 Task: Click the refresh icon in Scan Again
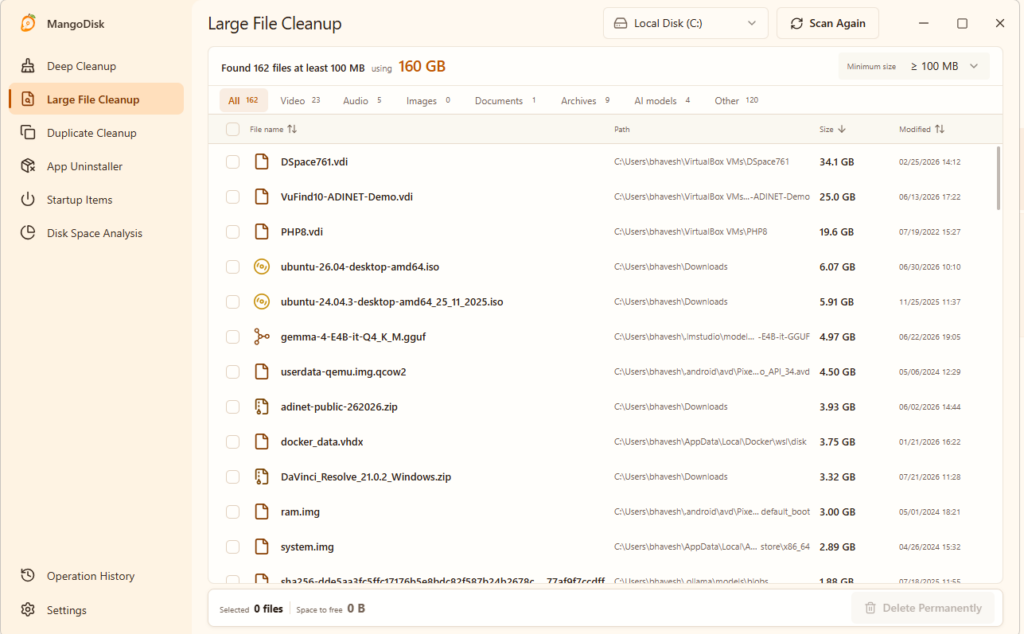796,23
